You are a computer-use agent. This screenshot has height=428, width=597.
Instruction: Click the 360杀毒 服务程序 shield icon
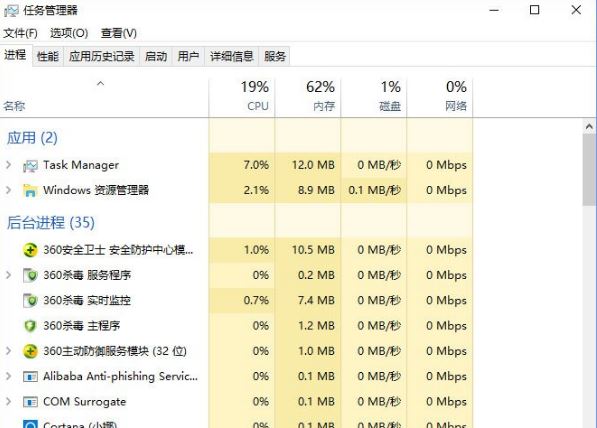click(x=30, y=275)
